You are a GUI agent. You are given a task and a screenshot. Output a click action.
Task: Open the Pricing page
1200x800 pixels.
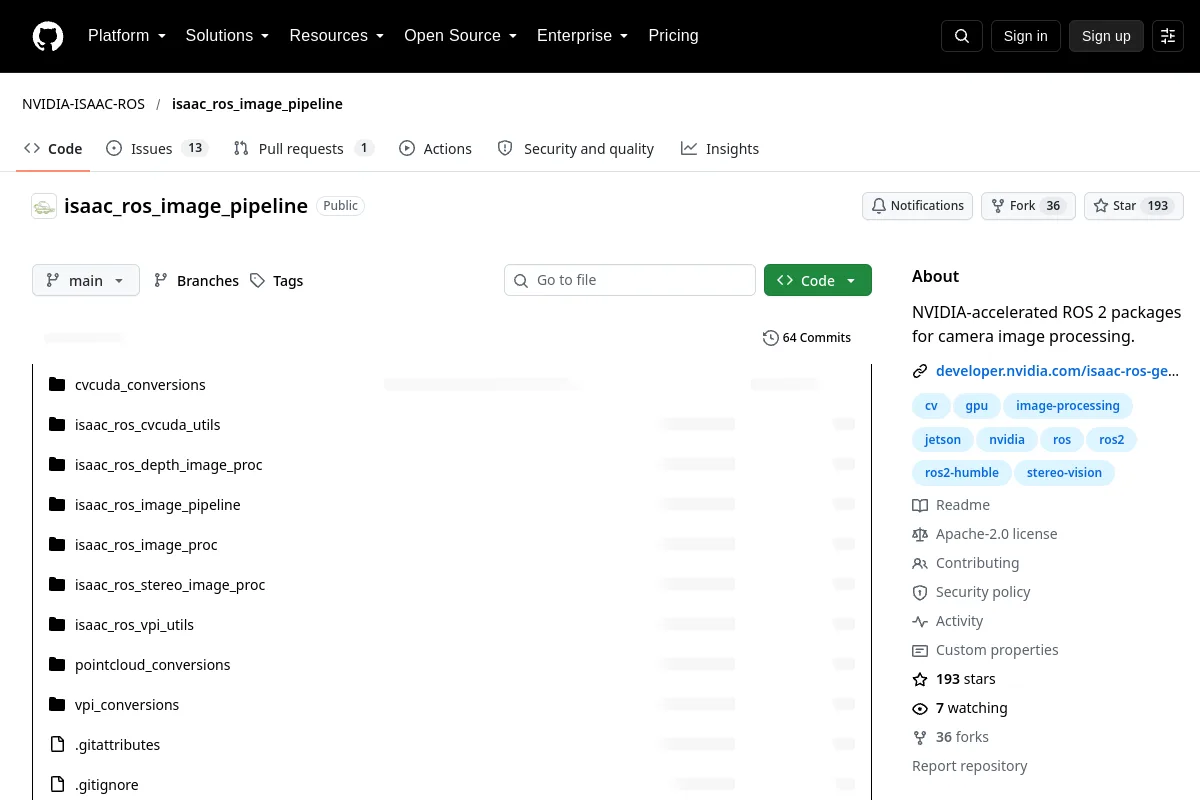pyautogui.click(x=673, y=36)
